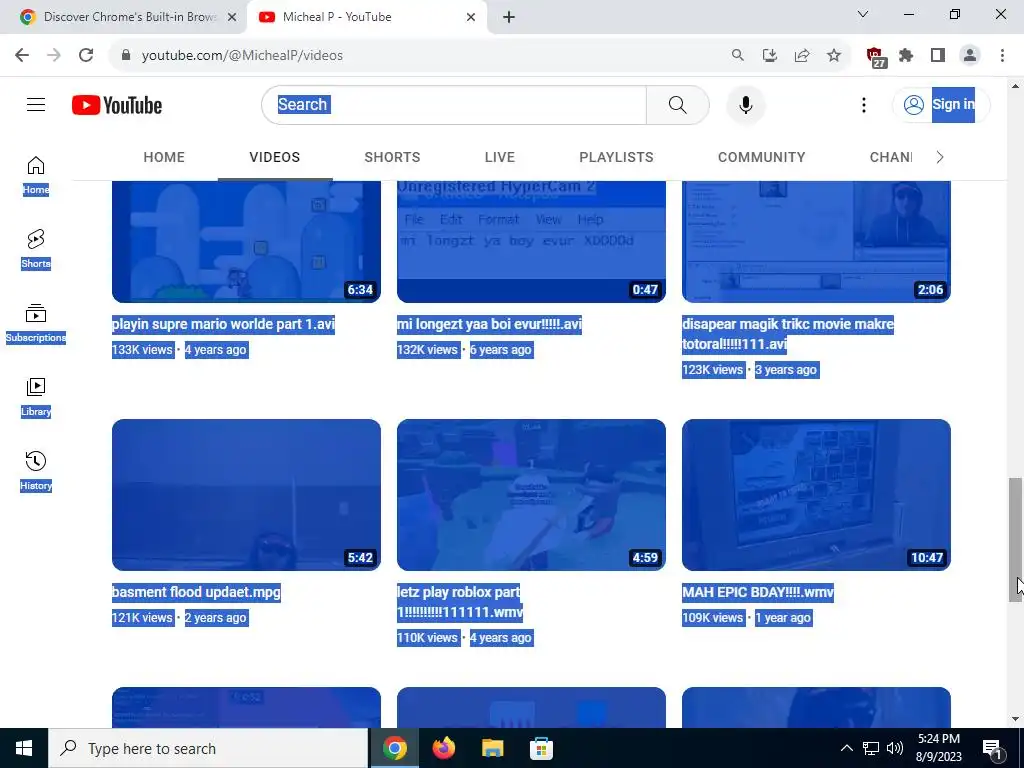This screenshot has height=768, width=1024.
Task: Switch to the SHORTS channel tab
Action: pos(392,157)
